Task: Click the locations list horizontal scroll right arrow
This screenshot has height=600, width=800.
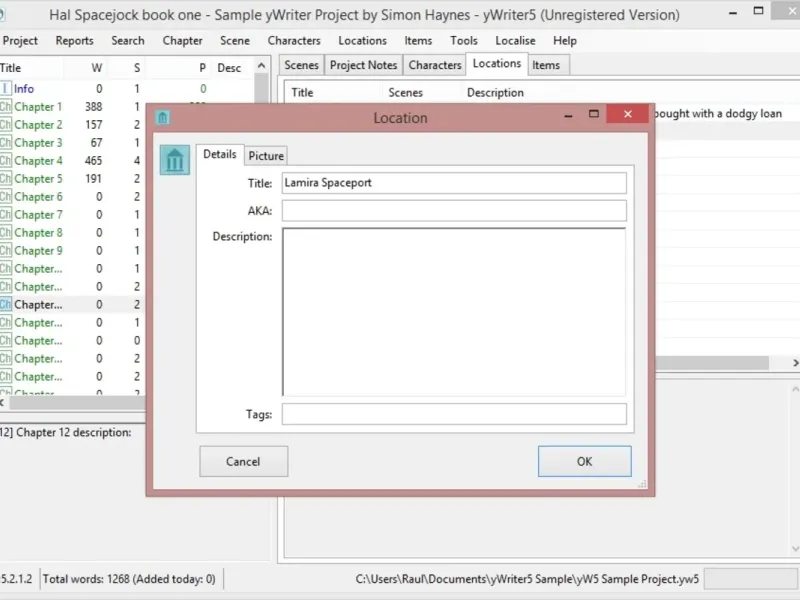Action: [x=794, y=363]
